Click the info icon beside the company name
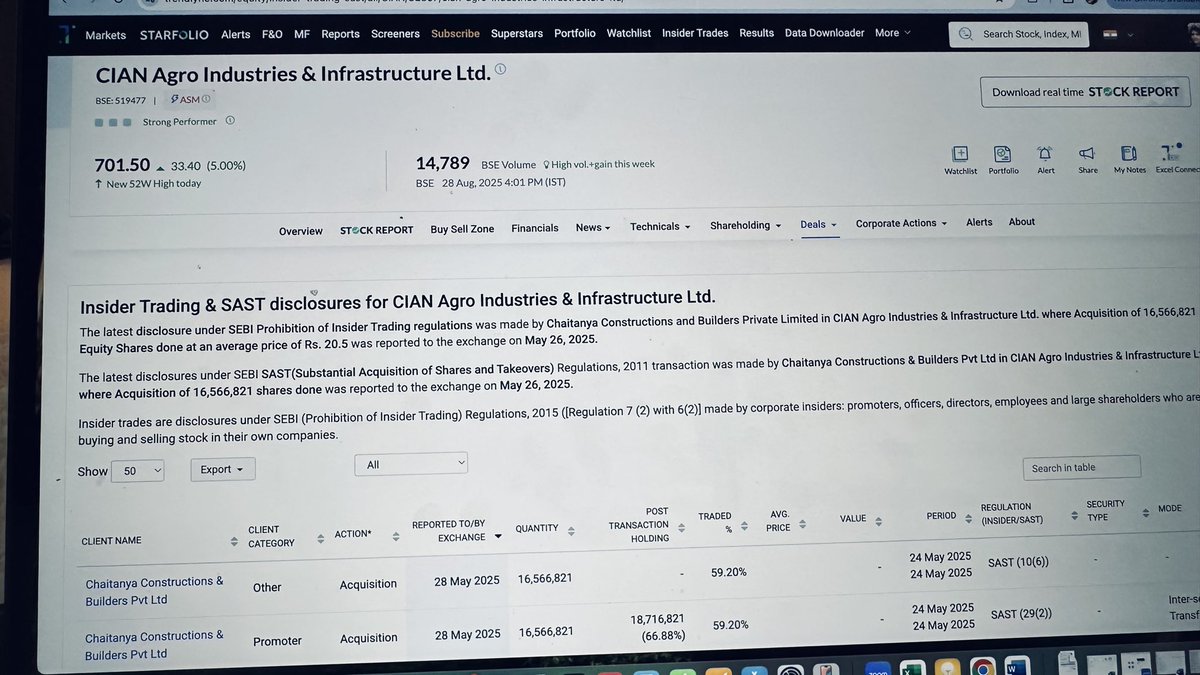Screen dimensions: 1200x675 pos(500,69)
